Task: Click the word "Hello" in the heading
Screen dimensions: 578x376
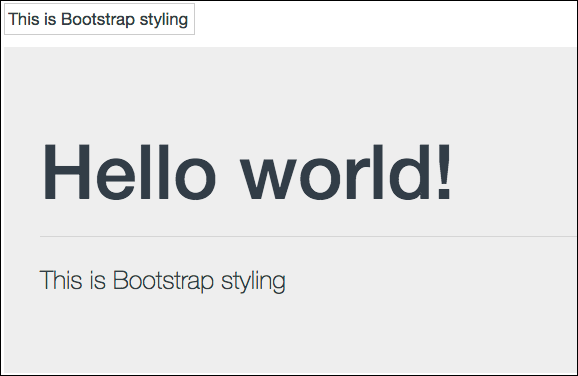Action: pos(129,172)
